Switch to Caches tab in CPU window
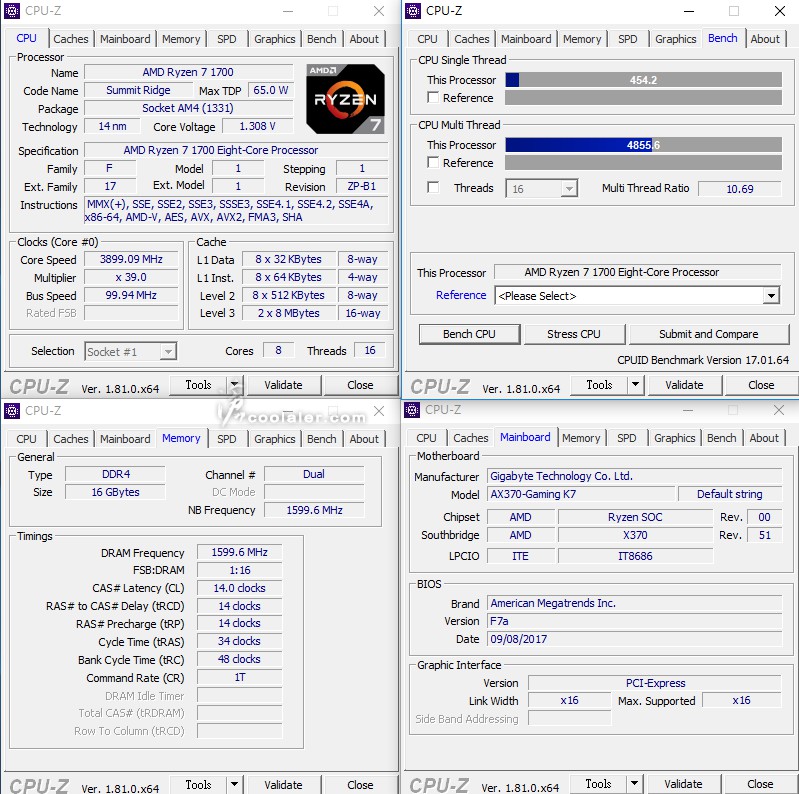The height and width of the screenshot is (794, 799). 71,39
